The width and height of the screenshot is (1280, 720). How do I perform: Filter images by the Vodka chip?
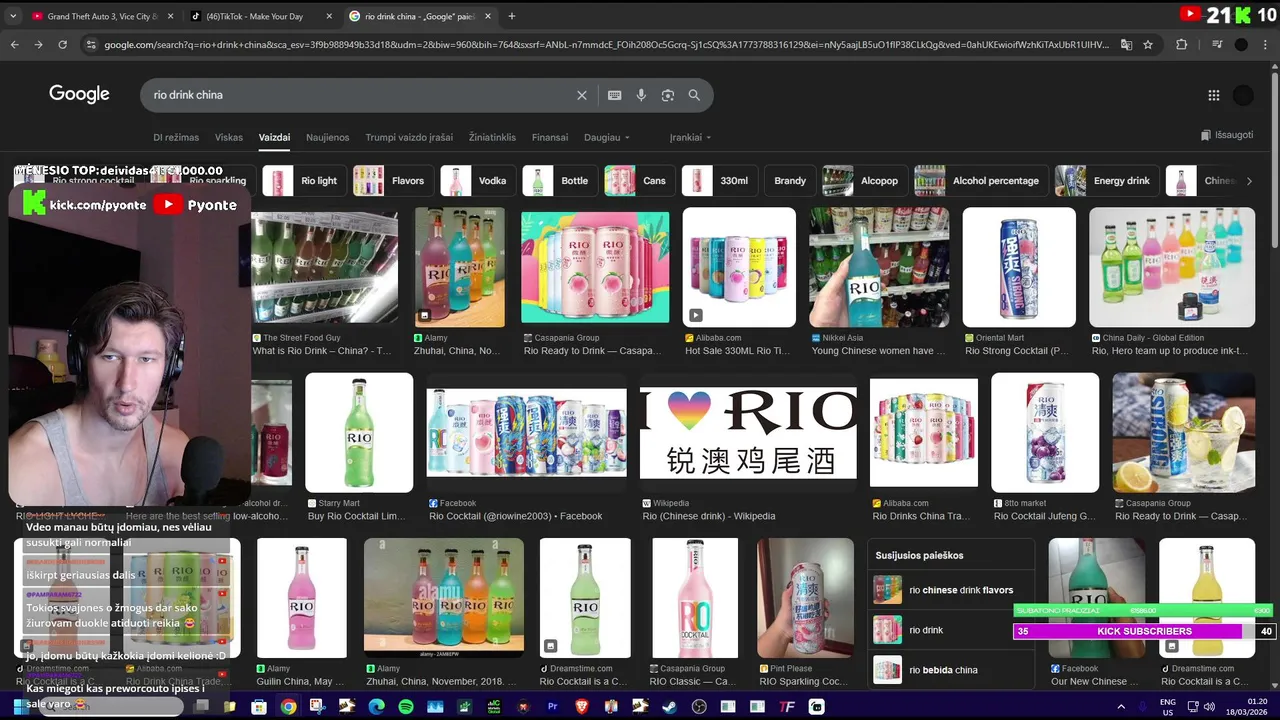pos(478,181)
